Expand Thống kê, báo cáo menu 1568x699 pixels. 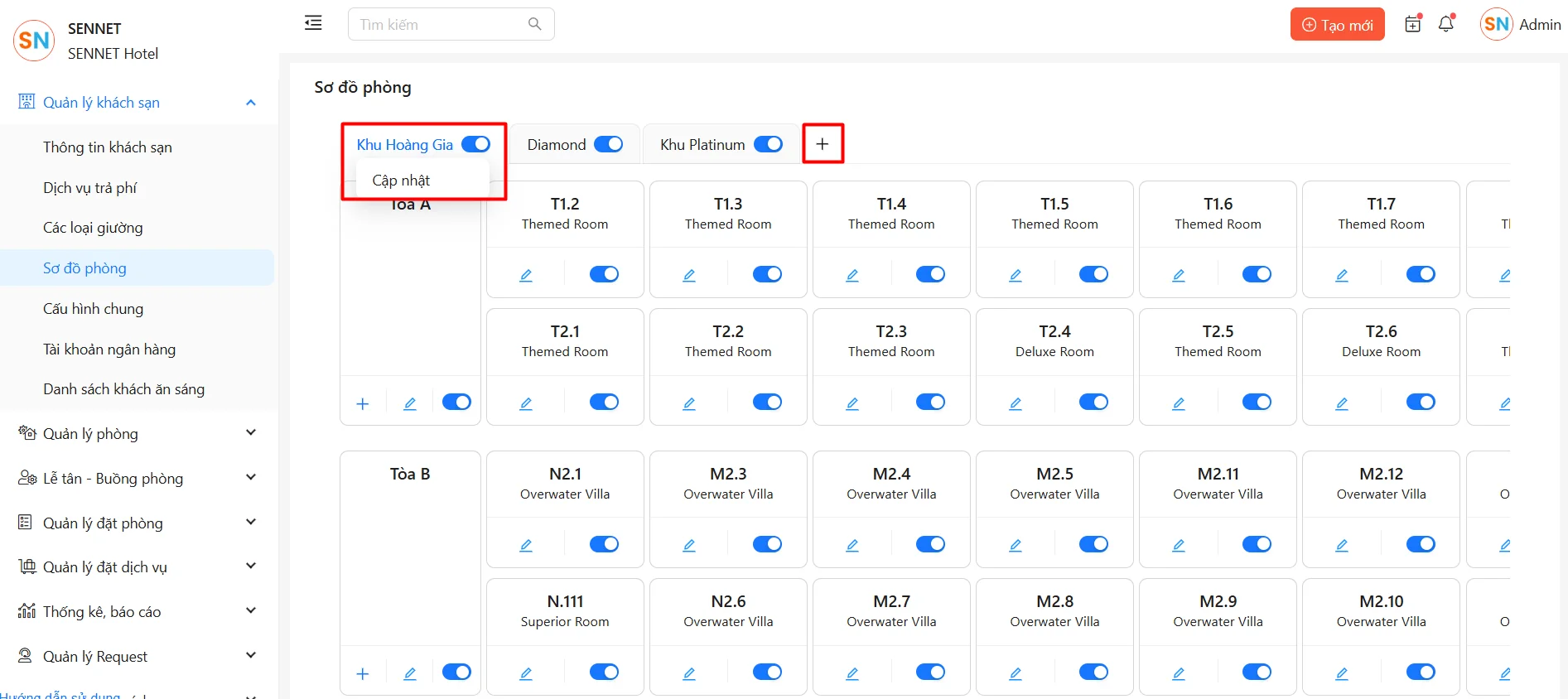pos(251,611)
